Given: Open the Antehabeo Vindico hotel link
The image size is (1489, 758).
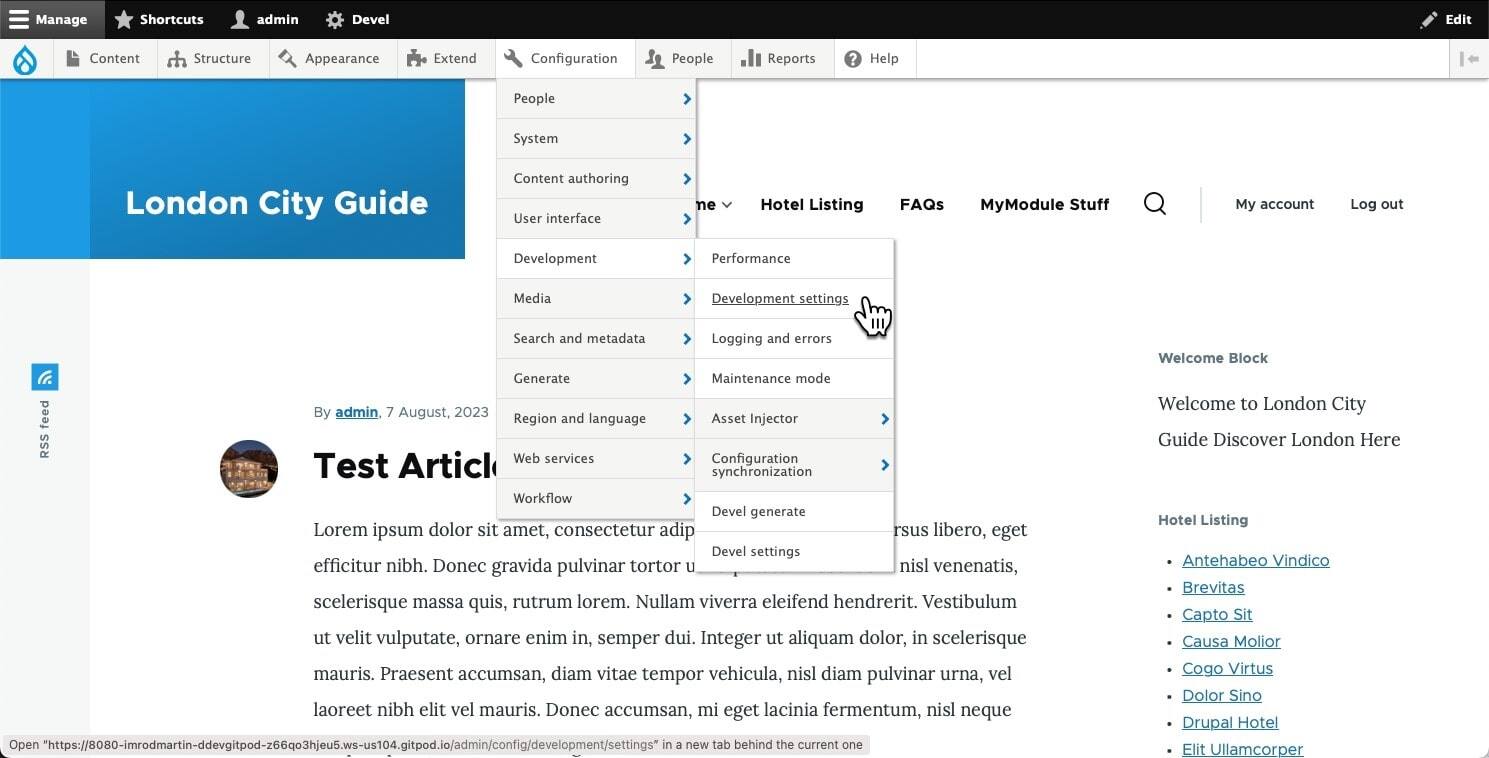Looking at the screenshot, I should (1256, 561).
